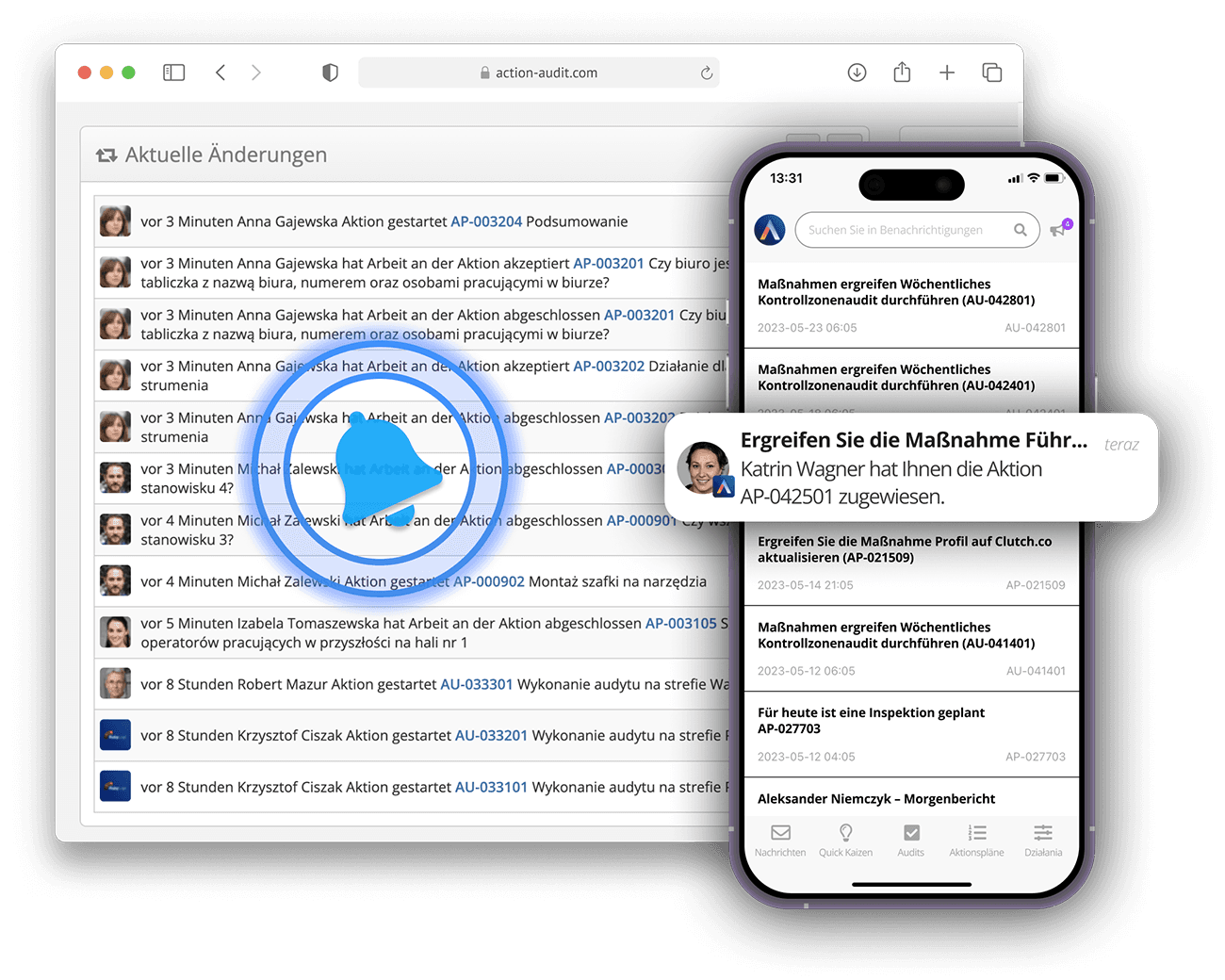Image resolution: width=1225 pixels, height=980 pixels.
Task: Open a new Safari tab
Action: tap(947, 73)
